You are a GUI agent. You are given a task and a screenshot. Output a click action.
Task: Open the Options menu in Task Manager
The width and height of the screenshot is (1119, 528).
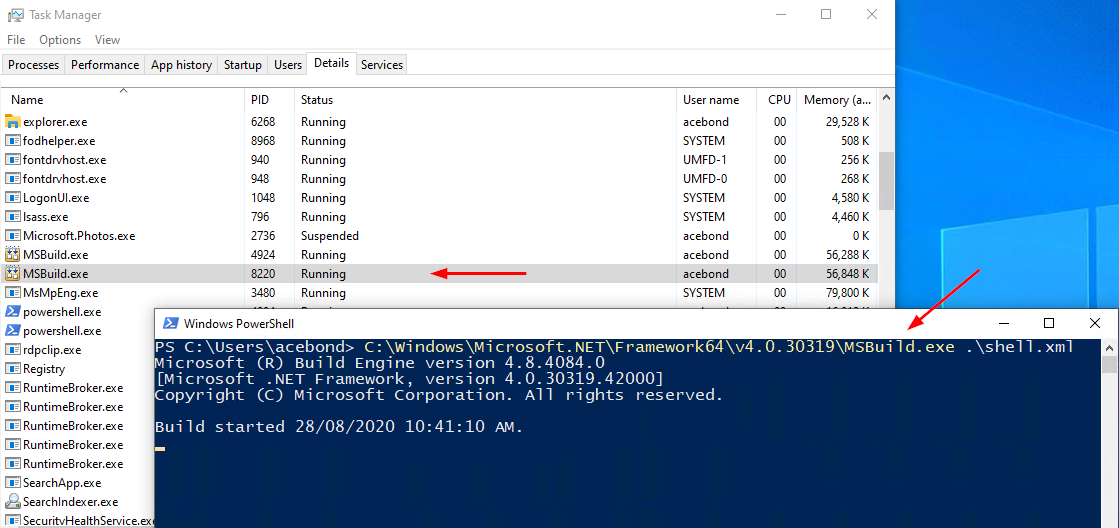point(60,40)
